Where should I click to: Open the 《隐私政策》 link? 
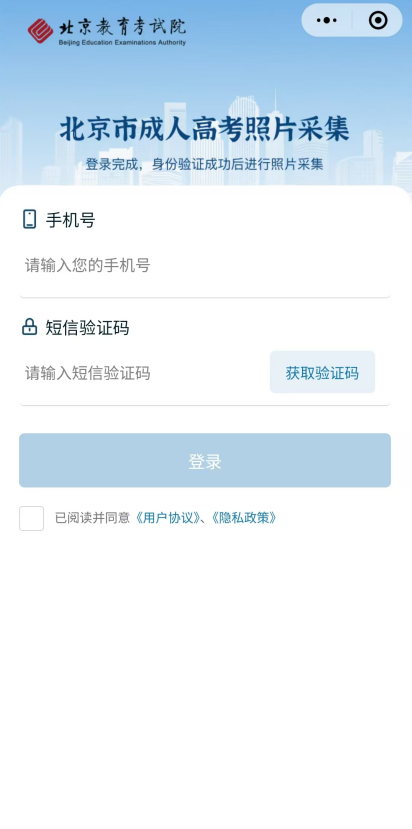[x=244, y=518]
